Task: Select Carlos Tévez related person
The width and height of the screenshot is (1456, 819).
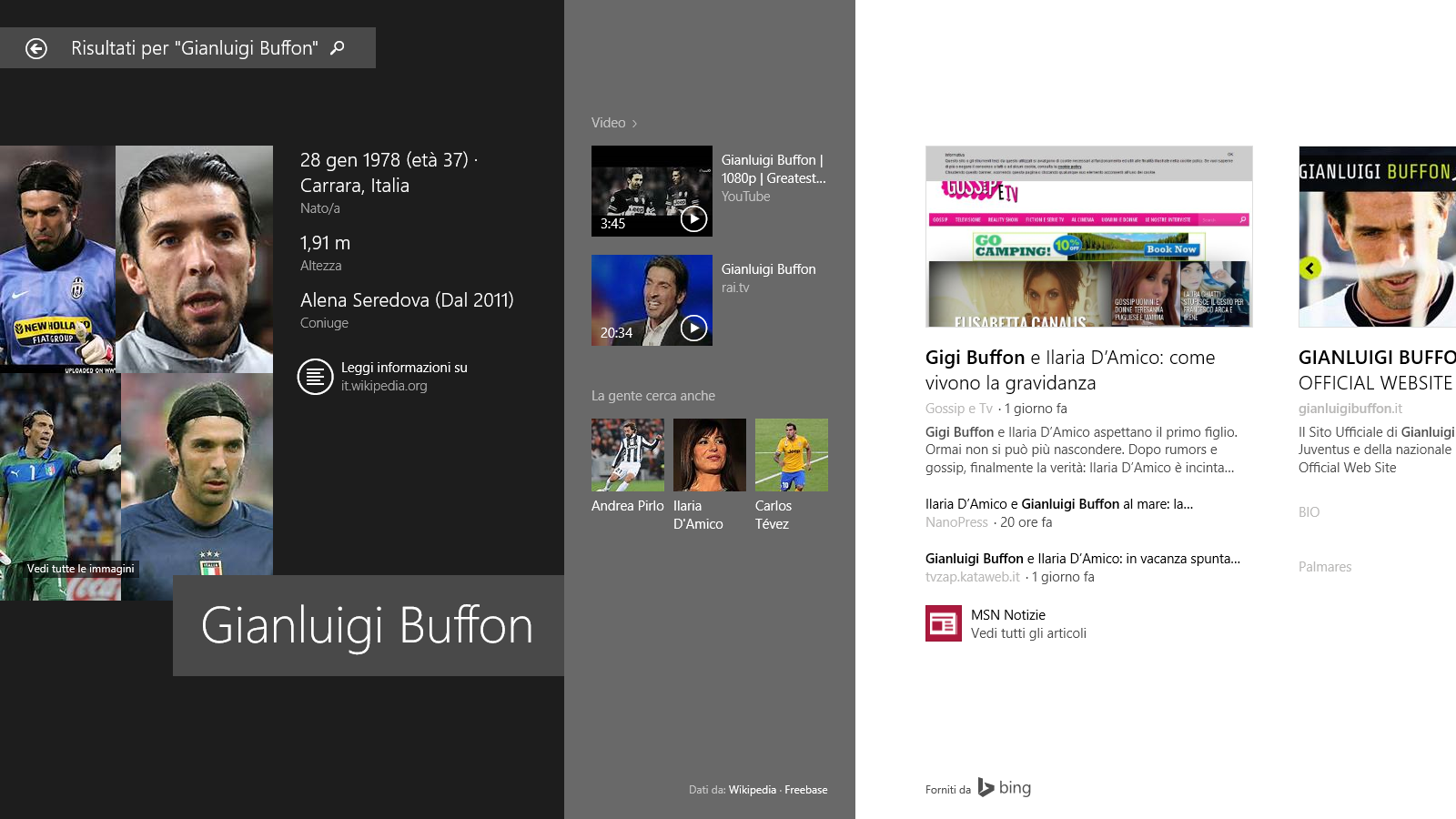Action: pyautogui.click(x=792, y=475)
